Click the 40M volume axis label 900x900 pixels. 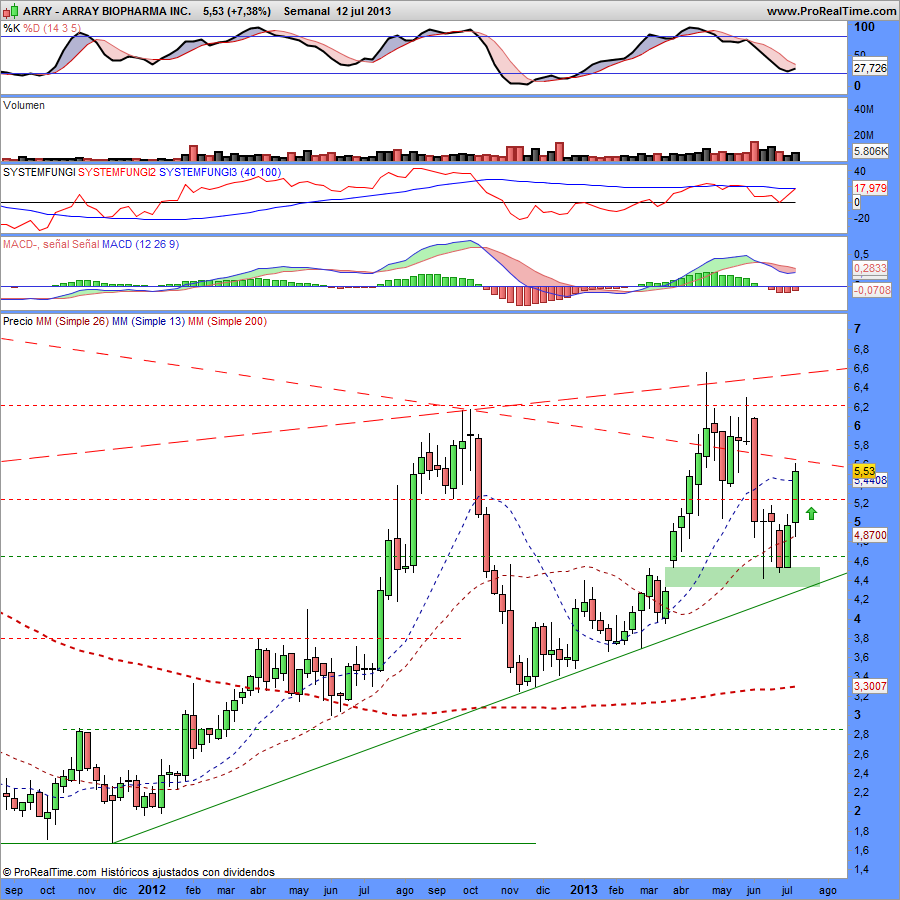(x=864, y=109)
